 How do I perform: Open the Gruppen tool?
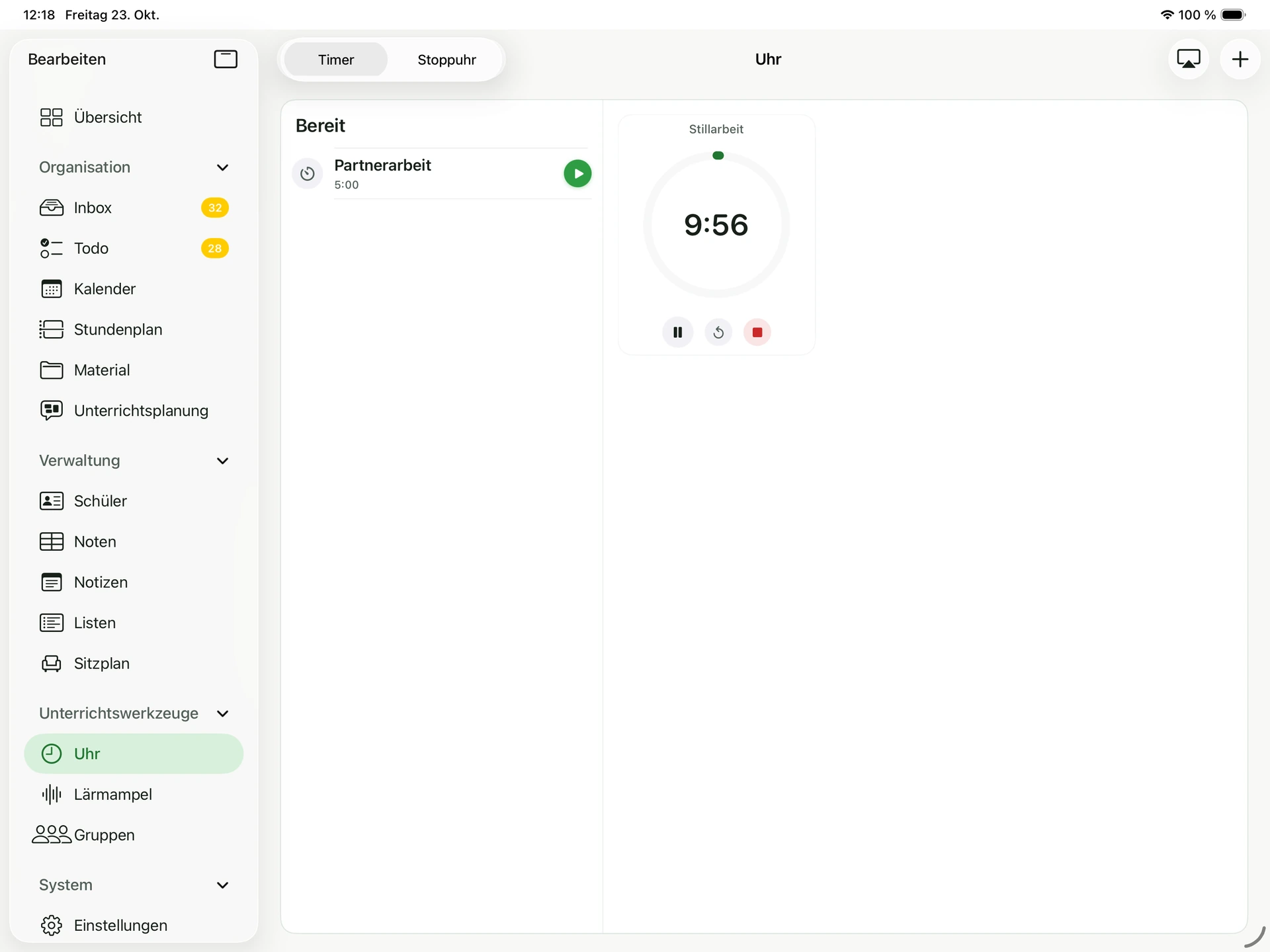click(x=134, y=835)
